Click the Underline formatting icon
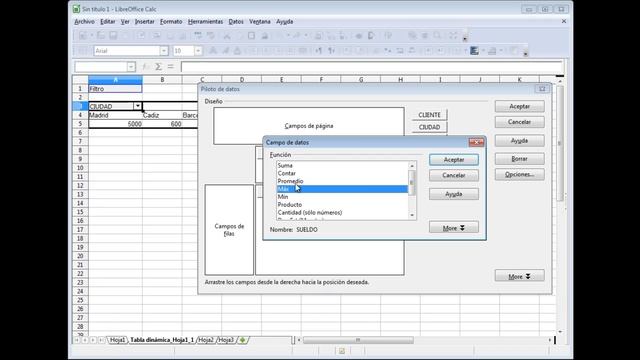Viewport: 640px width, 360px height. [x=237, y=51]
